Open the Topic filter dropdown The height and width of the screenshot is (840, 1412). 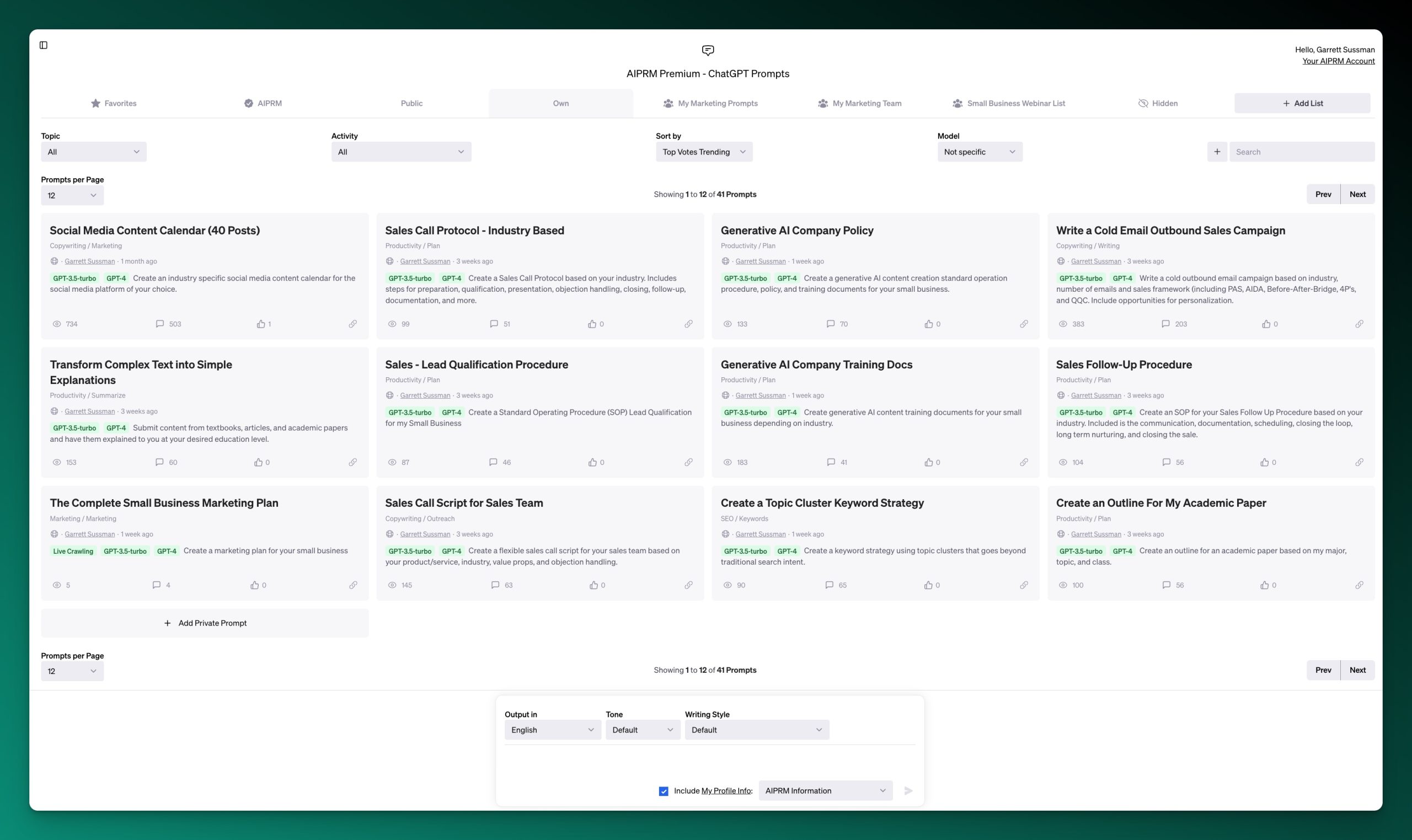click(93, 151)
